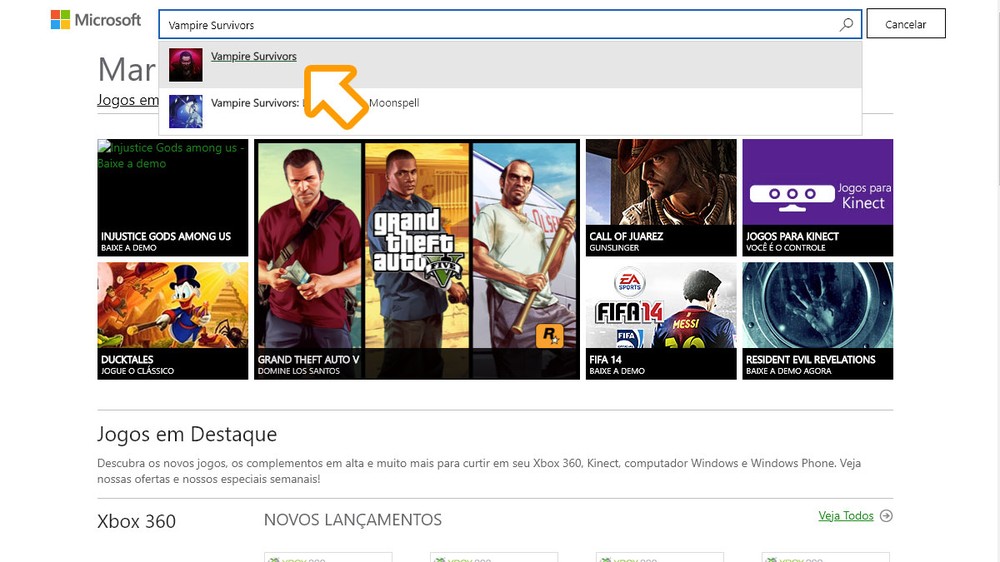This screenshot has height=562, width=1000.
Task: Click the Jogos em Destaque heading
Action: point(187,434)
